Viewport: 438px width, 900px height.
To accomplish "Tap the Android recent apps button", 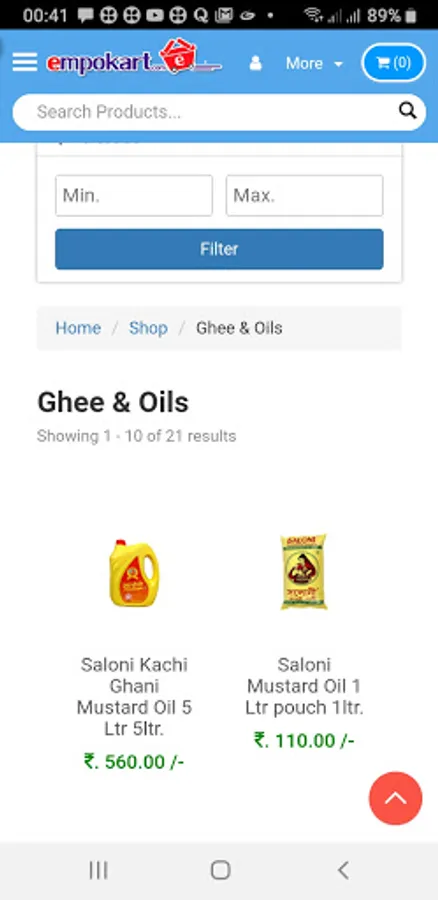I will coord(98,871).
